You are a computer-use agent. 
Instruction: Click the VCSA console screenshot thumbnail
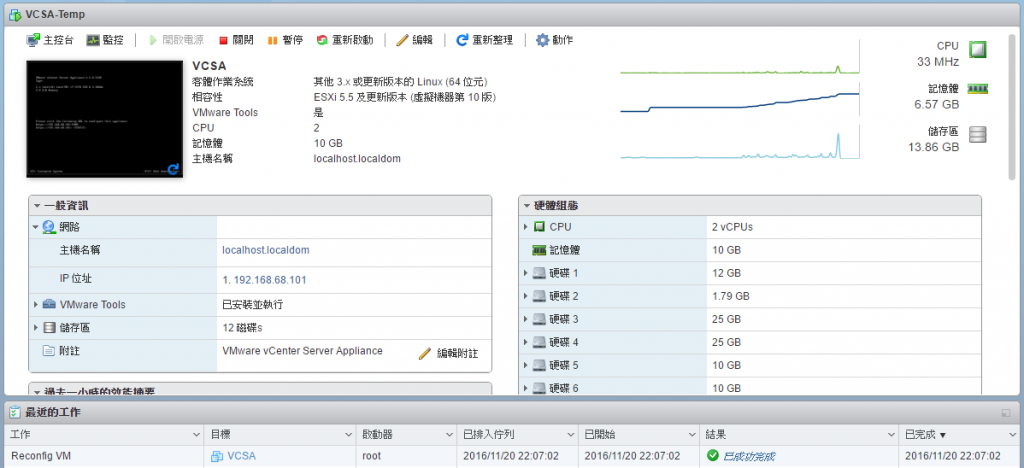pos(104,119)
